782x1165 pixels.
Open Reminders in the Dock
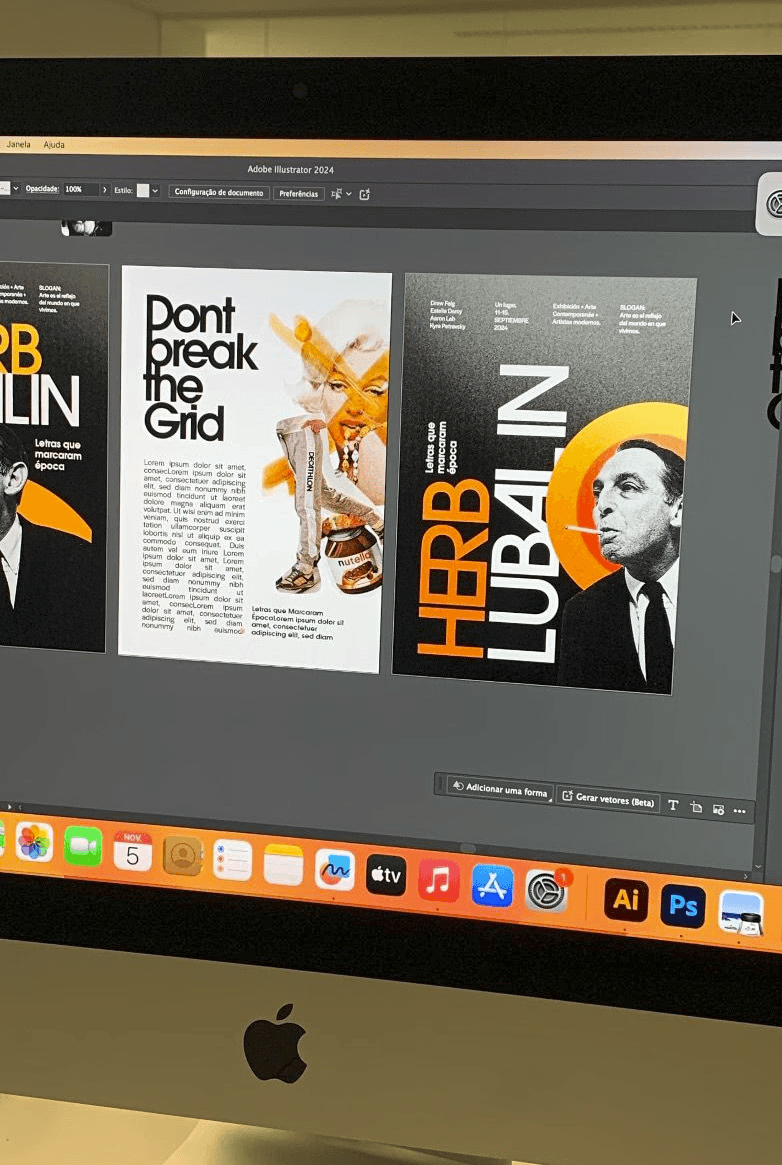(232, 860)
